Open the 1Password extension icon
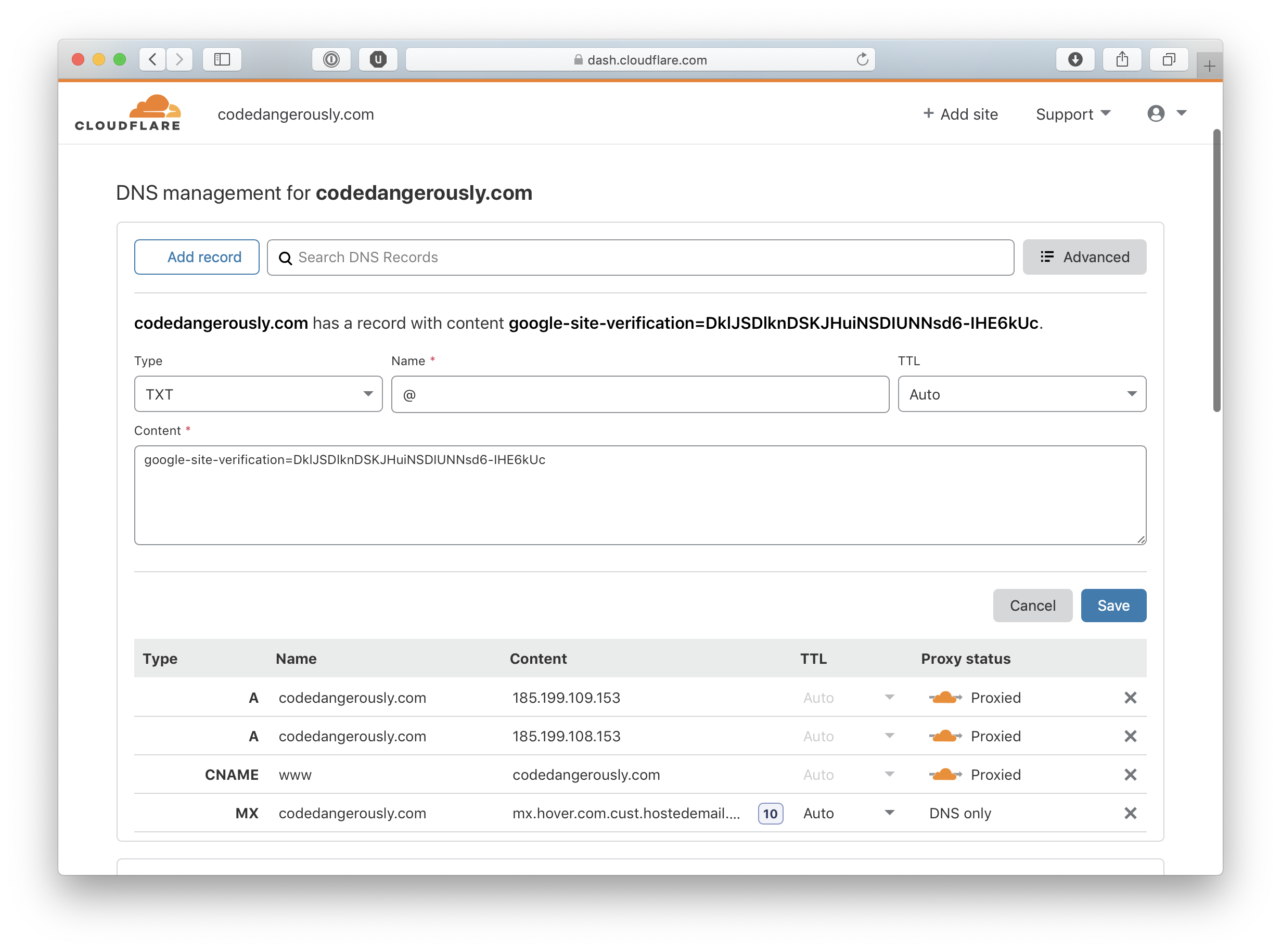Screen dimensions: 1281x952 pyautogui.click(x=331, y=59)
